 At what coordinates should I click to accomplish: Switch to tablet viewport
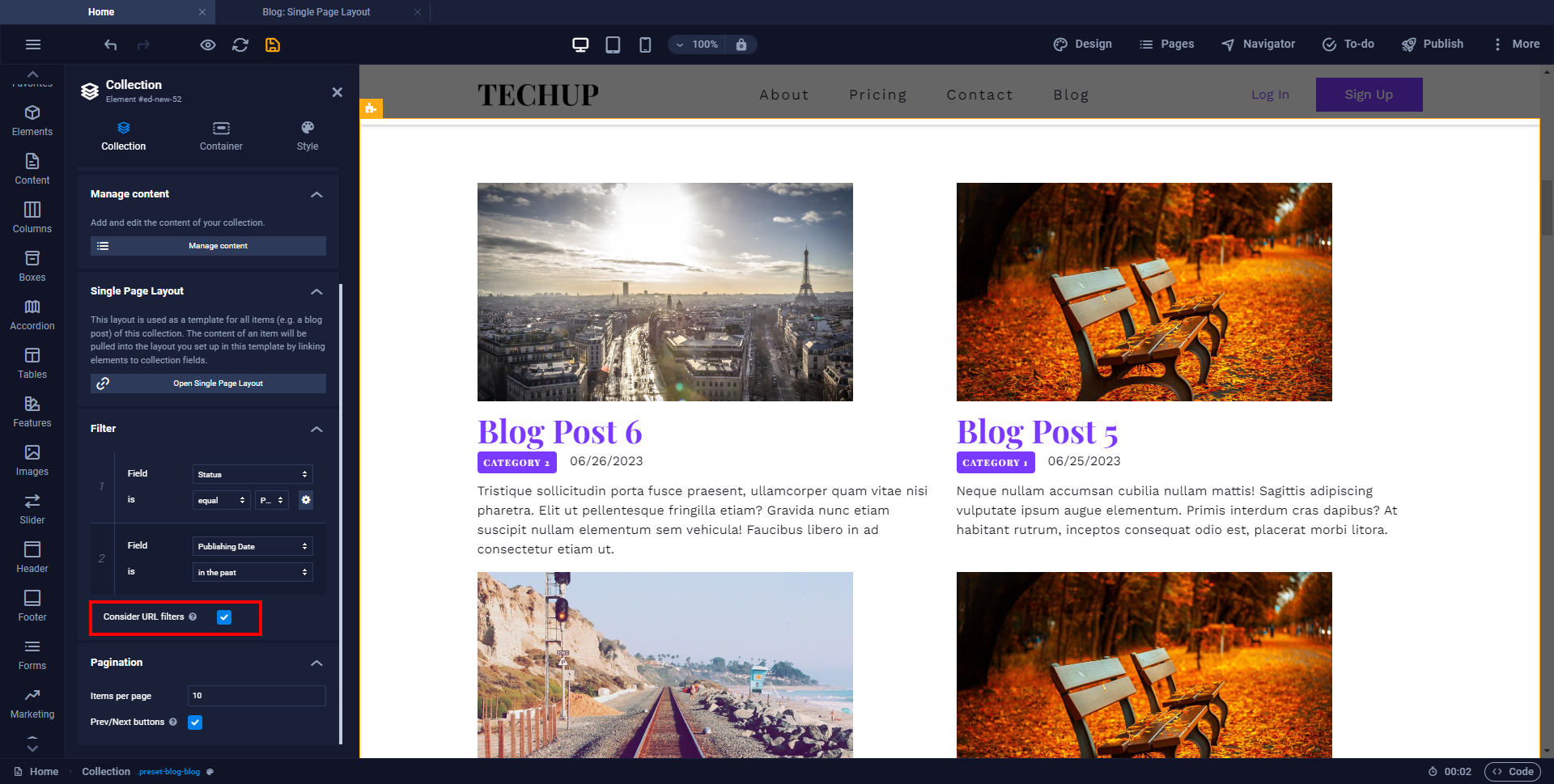pos(613,44)
